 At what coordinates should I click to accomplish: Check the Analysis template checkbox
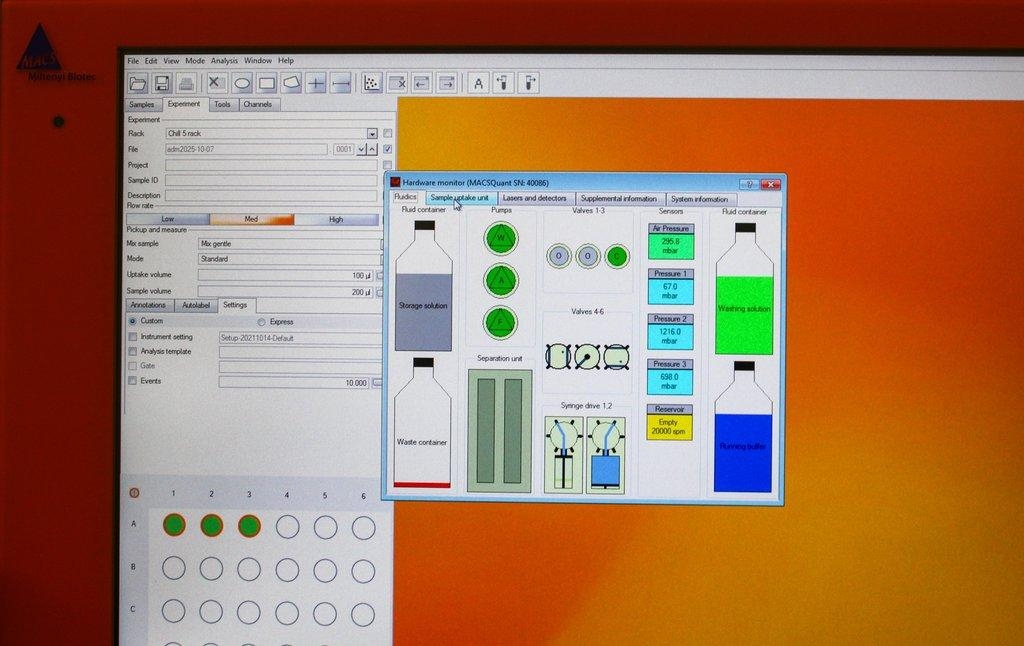[x=133, y=351]
